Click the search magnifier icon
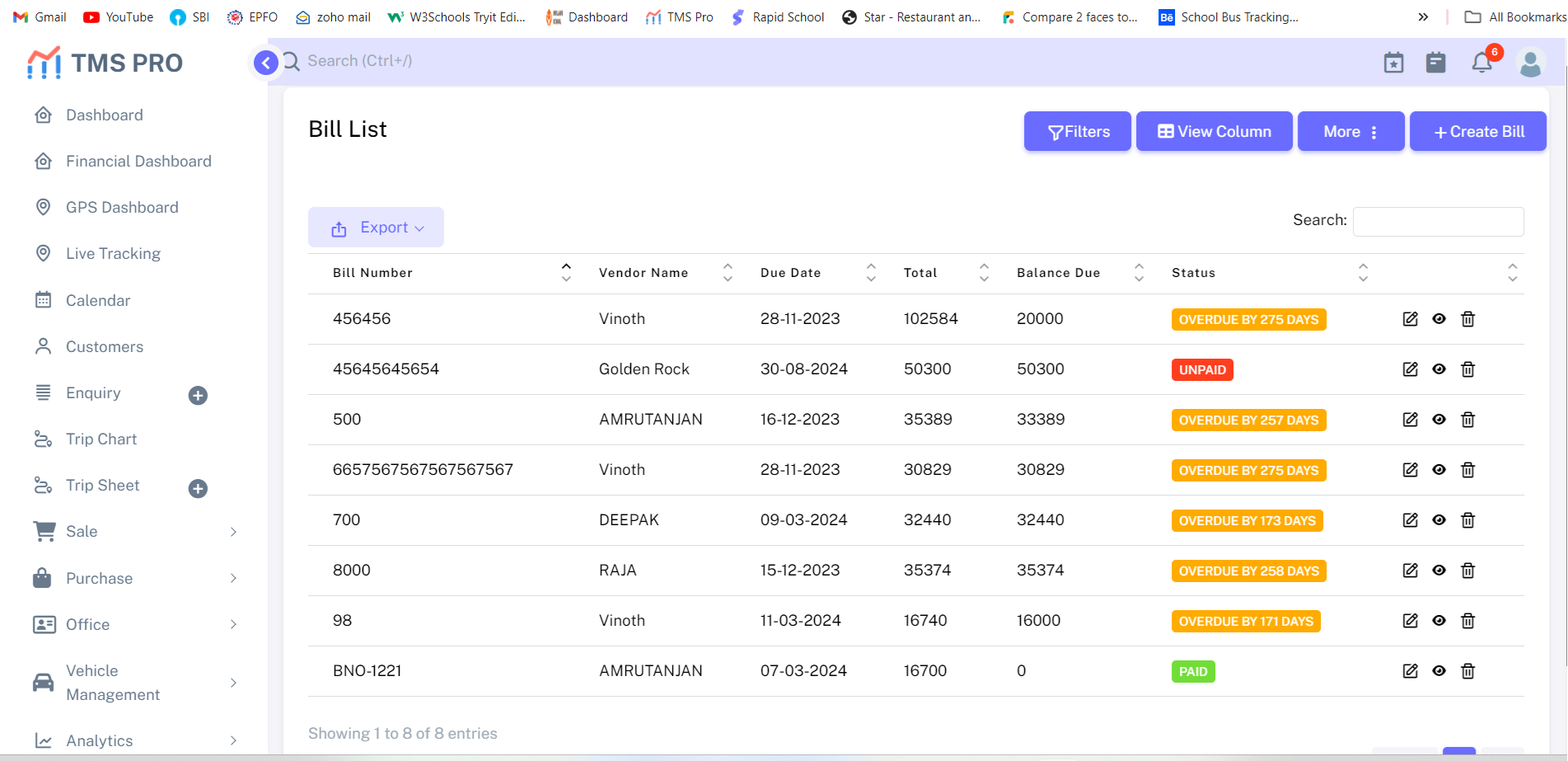 [292, 61]
